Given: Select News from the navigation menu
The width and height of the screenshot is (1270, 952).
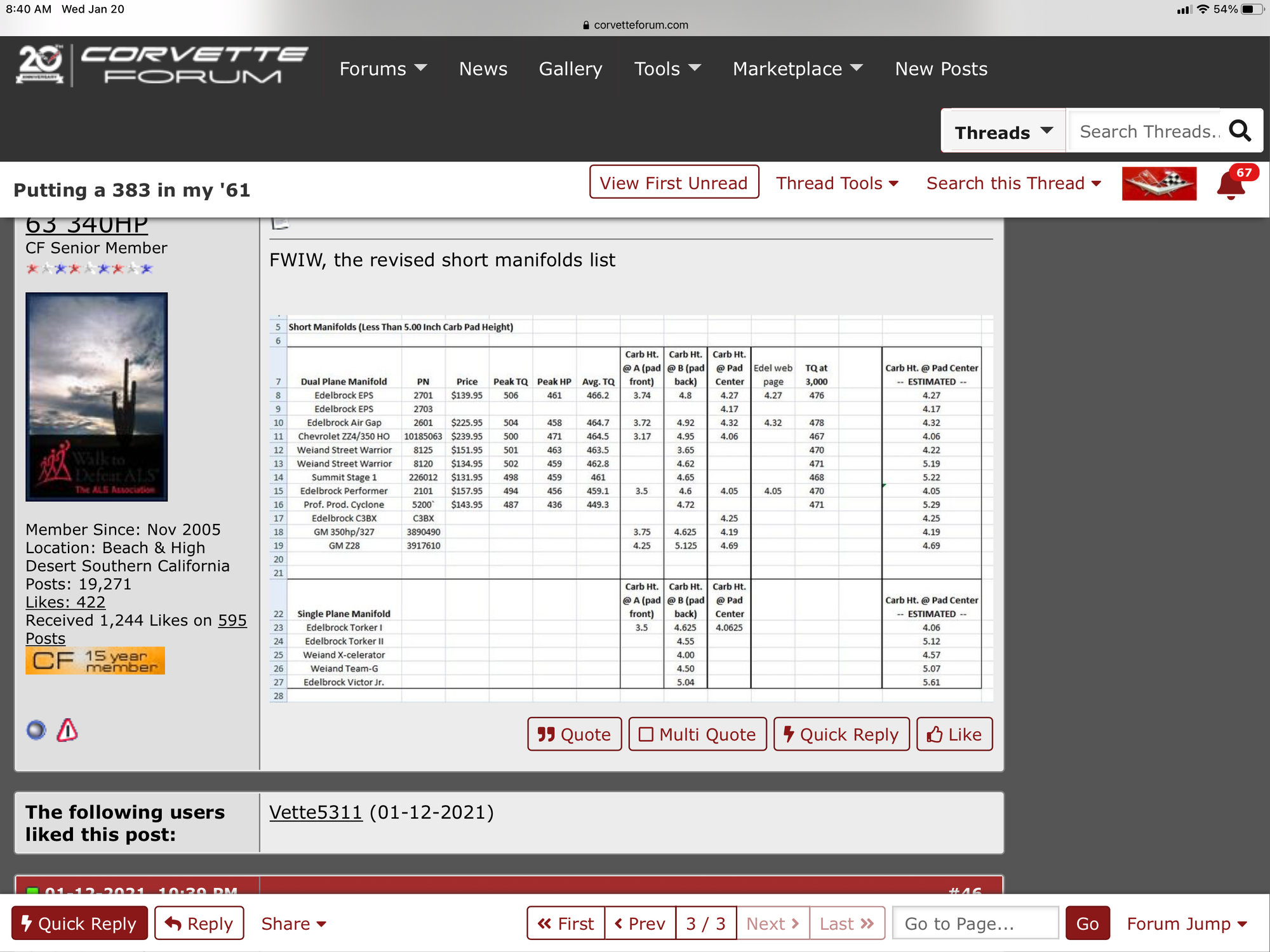Looking at the screenshot, I should coord(483,69).
